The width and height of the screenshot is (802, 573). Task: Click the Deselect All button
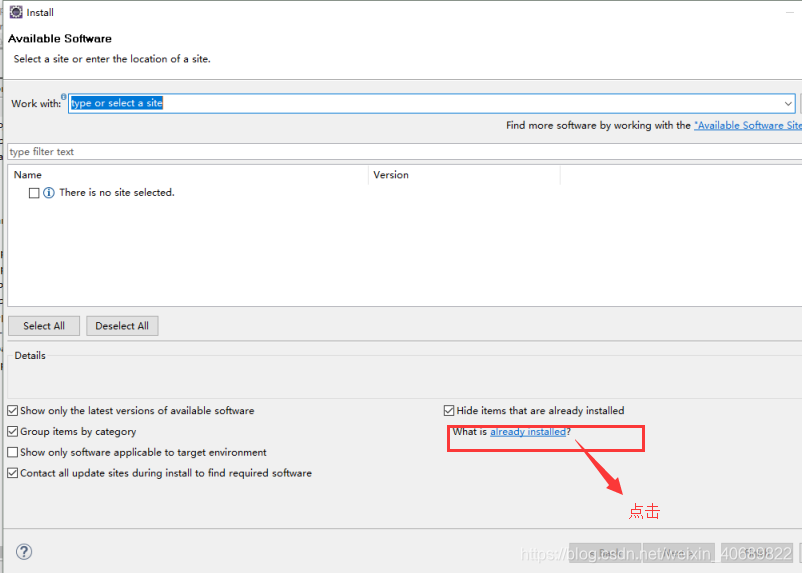pyautogui.click(x=122, y=326)
